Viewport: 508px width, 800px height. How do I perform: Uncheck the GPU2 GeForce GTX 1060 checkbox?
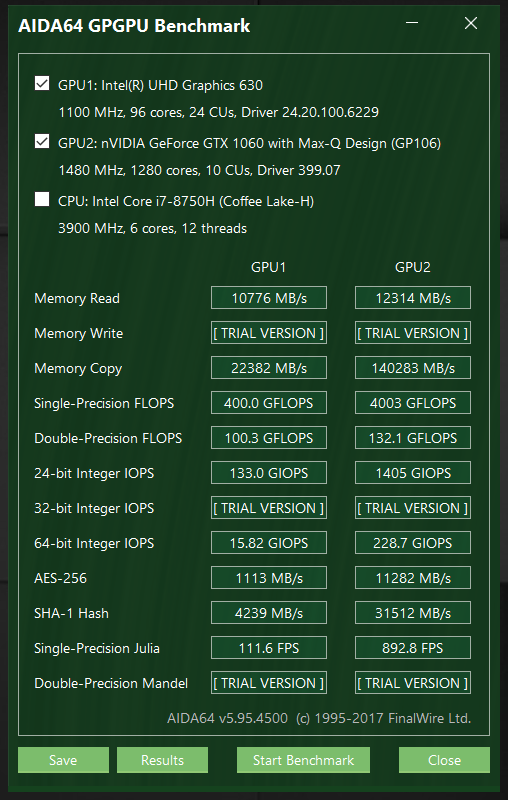pos(42,141)
